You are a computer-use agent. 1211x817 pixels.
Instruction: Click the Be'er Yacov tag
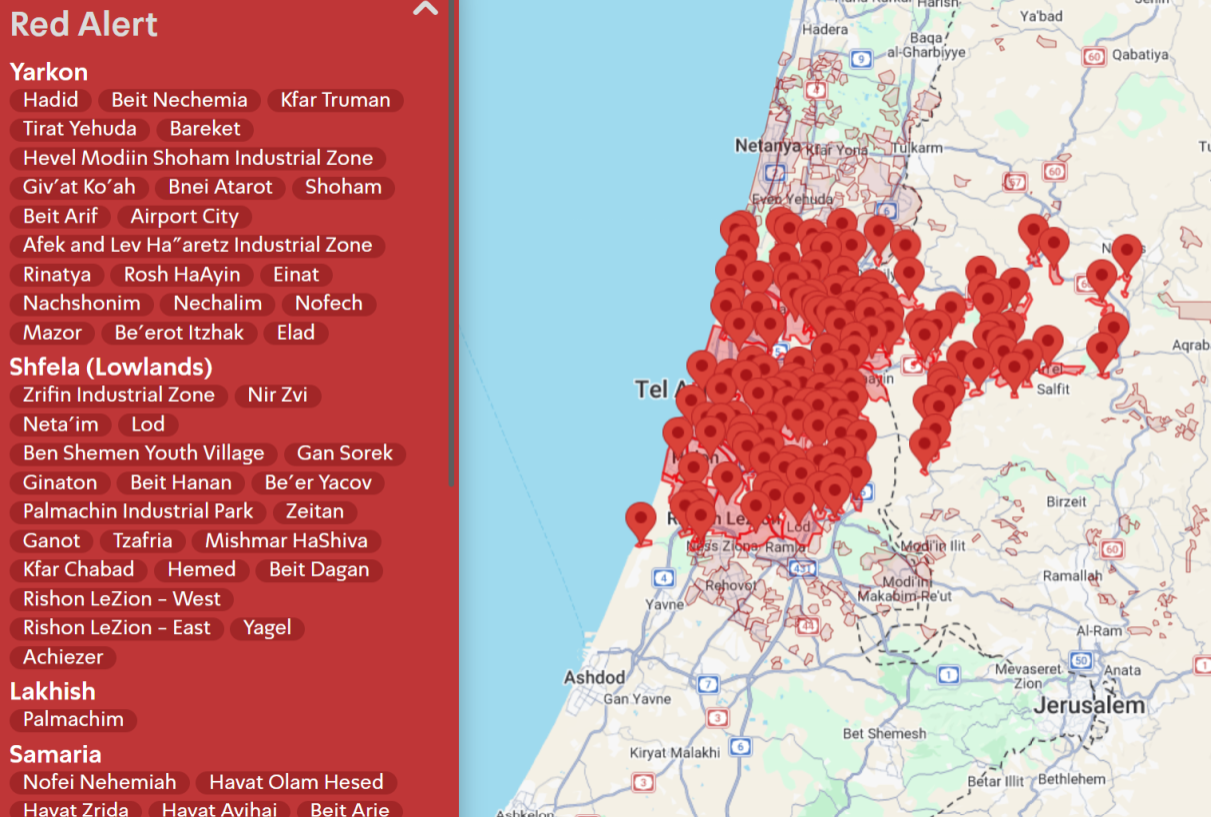tap(318, 482)
